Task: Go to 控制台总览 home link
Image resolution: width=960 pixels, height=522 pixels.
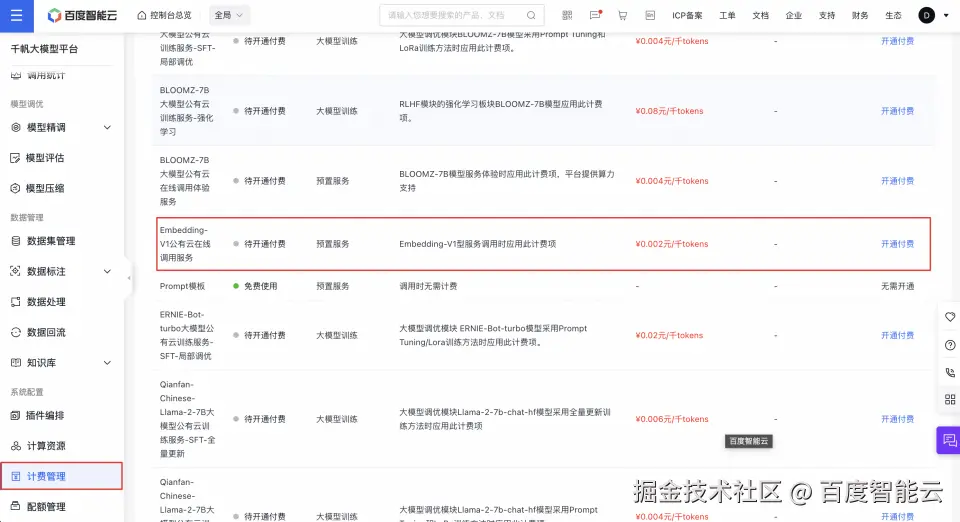Action: (x=164, y=15)
